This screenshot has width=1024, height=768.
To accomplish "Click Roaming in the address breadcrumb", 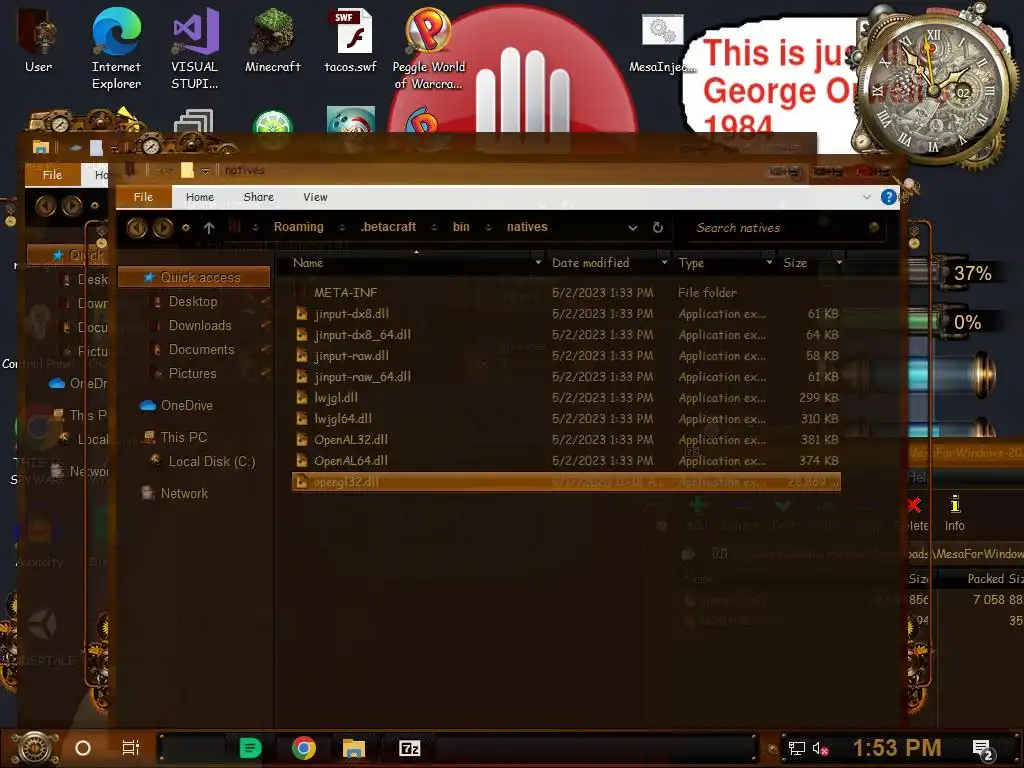I will coord(298,227).
